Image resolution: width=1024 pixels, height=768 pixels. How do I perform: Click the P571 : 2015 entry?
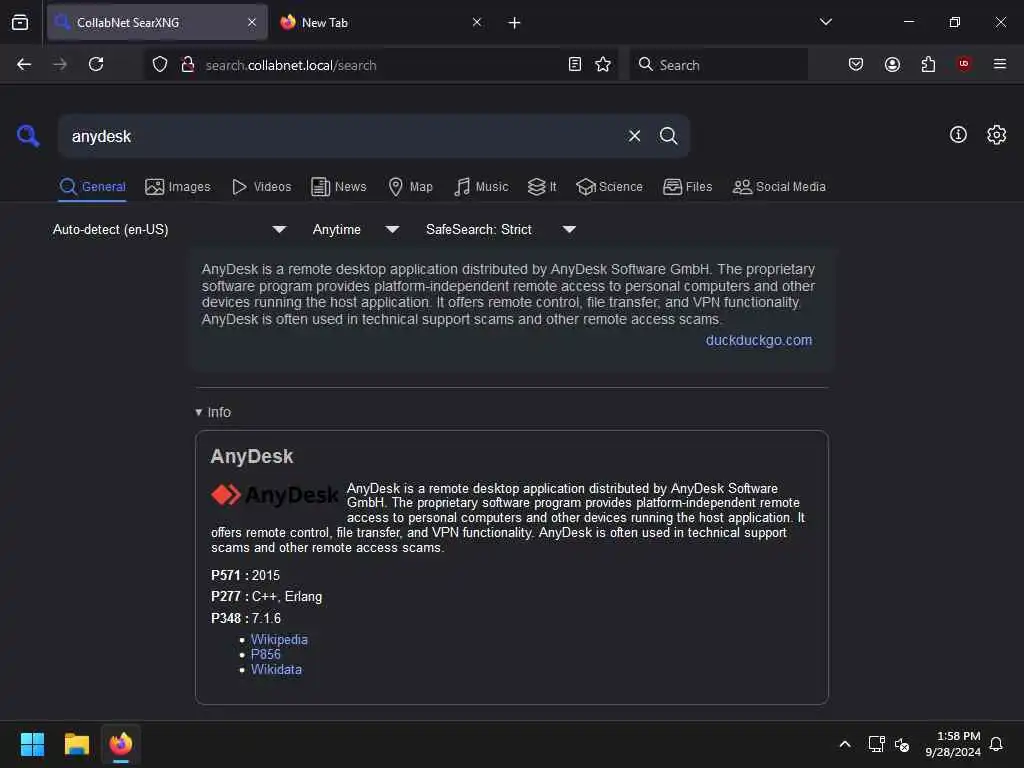coord(246,575)
